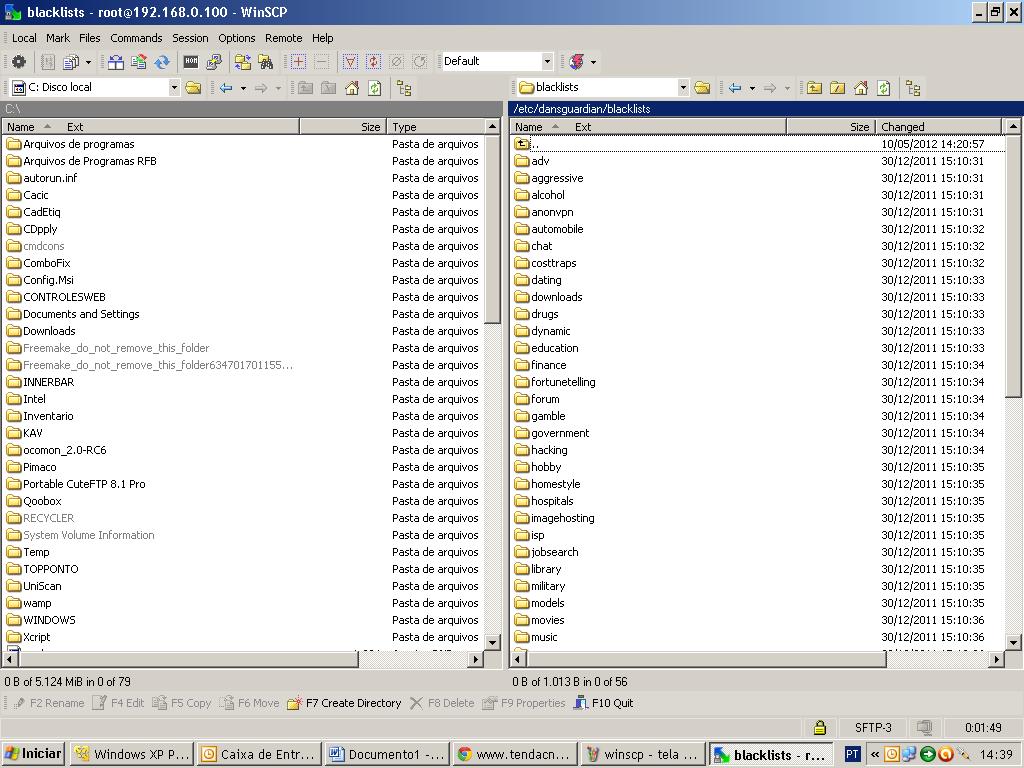
Task: Open the Help menu
Action: pos(322,38)
